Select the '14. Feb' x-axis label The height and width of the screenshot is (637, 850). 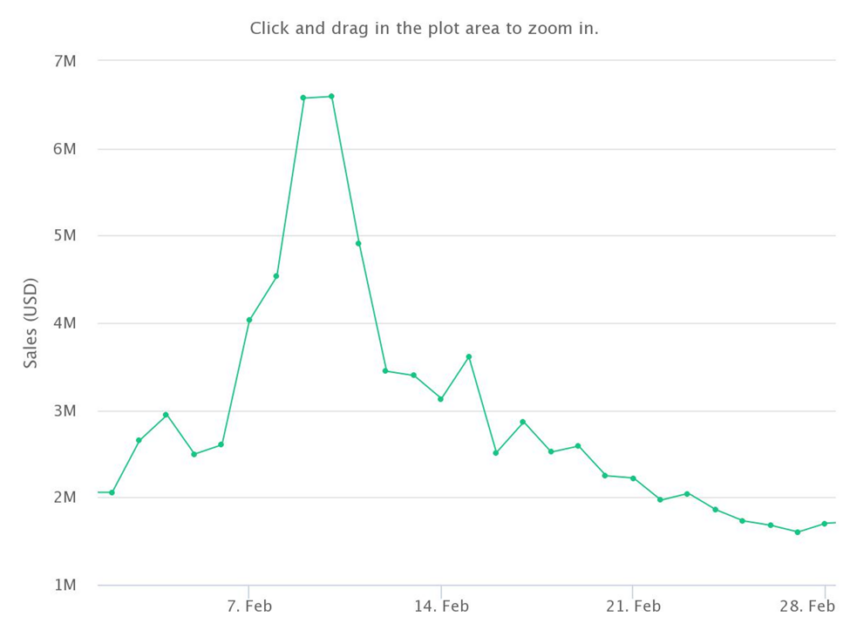tap(441, 606)
